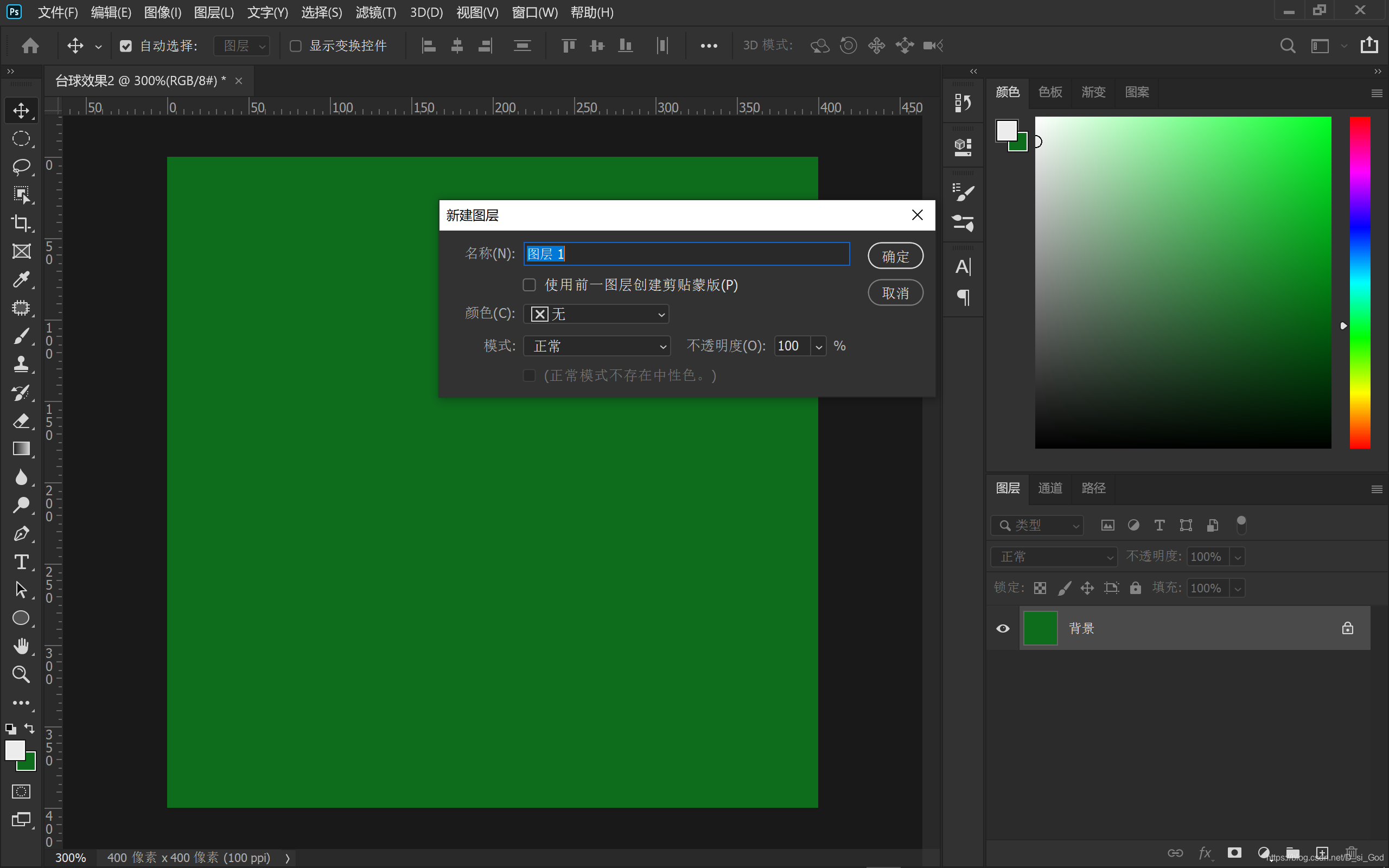1389x868 pixels.
Task: Toggle 自动选择 checkbox in toolbar
Action: [127, 45]
